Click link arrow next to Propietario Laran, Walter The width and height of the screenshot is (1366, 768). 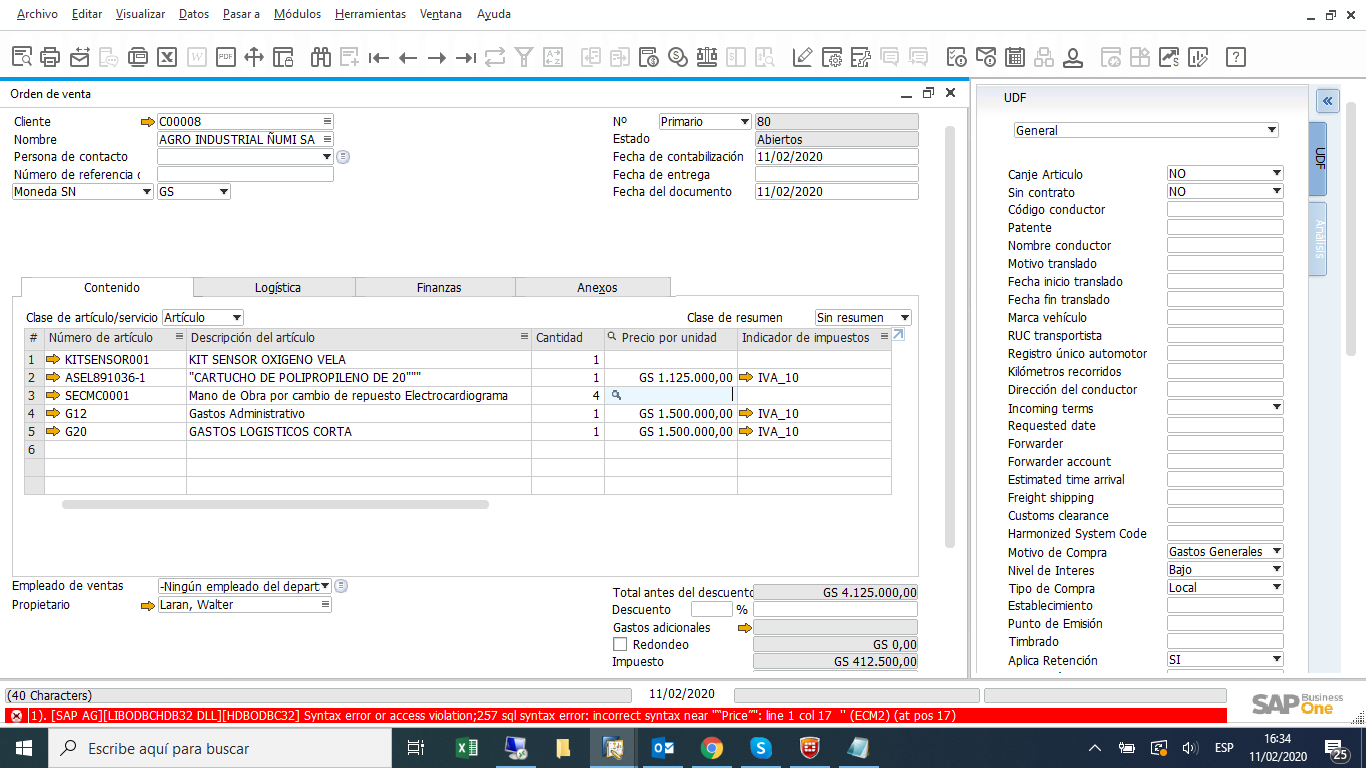click(x=148, y=605)
